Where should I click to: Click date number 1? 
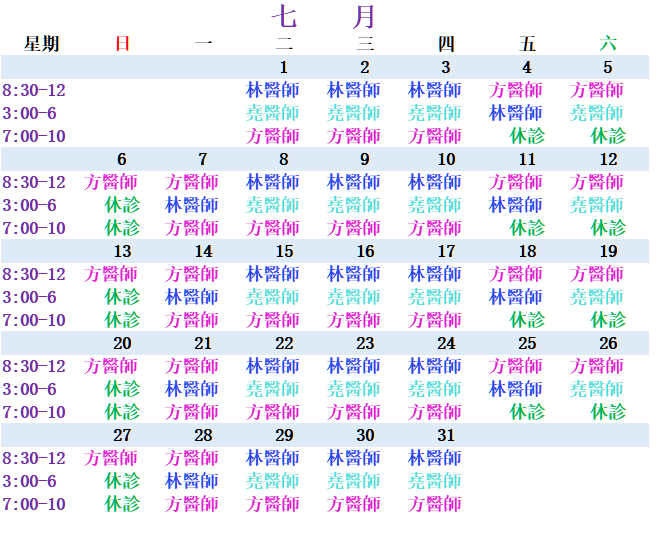click(284, 68)
